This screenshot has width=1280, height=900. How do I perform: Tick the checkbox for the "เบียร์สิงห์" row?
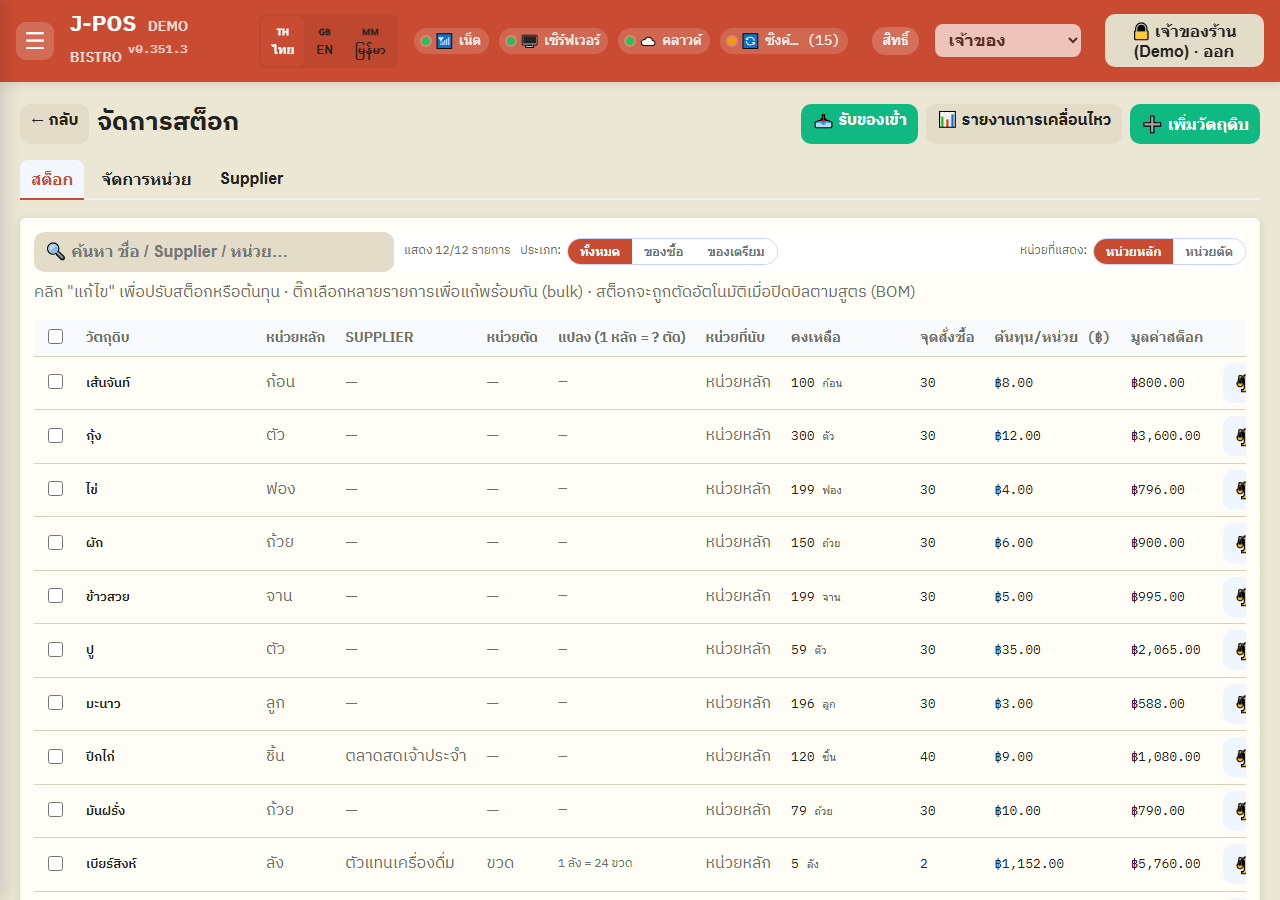(55, 863)
